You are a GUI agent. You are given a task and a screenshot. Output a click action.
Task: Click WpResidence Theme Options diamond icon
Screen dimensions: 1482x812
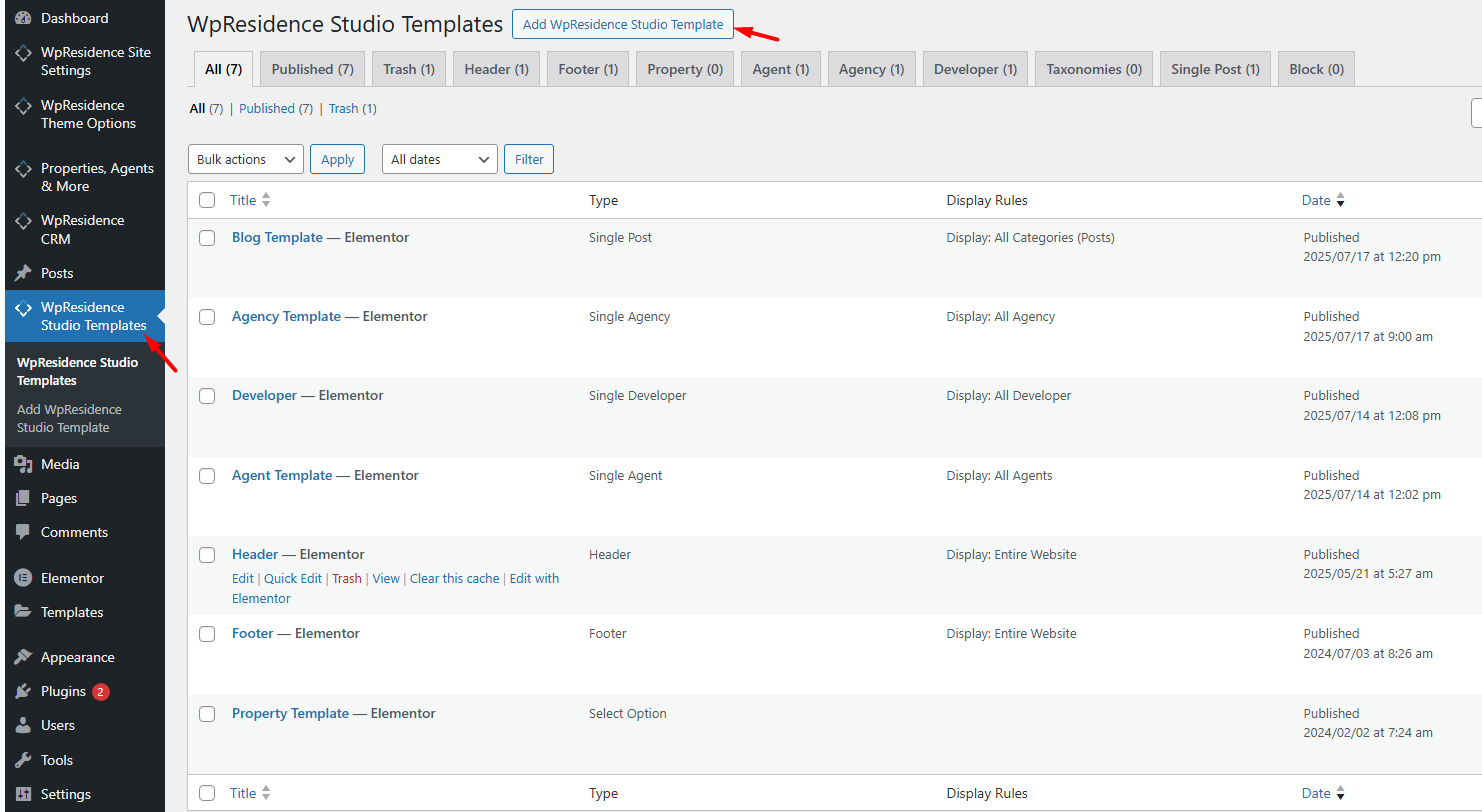coord(23,105)
